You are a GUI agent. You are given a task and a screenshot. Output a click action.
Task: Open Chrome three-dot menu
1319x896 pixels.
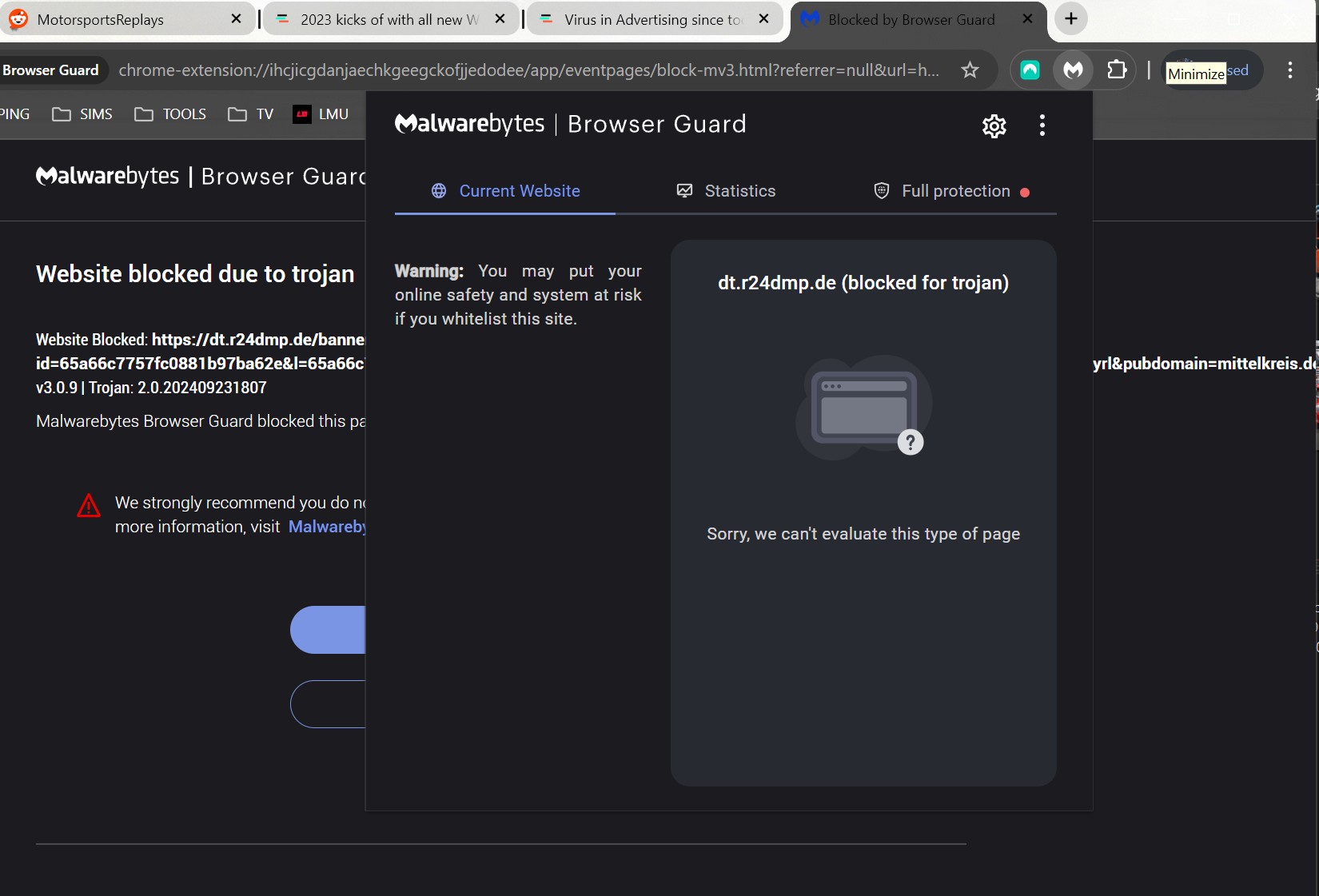(x=1290, y=70)
